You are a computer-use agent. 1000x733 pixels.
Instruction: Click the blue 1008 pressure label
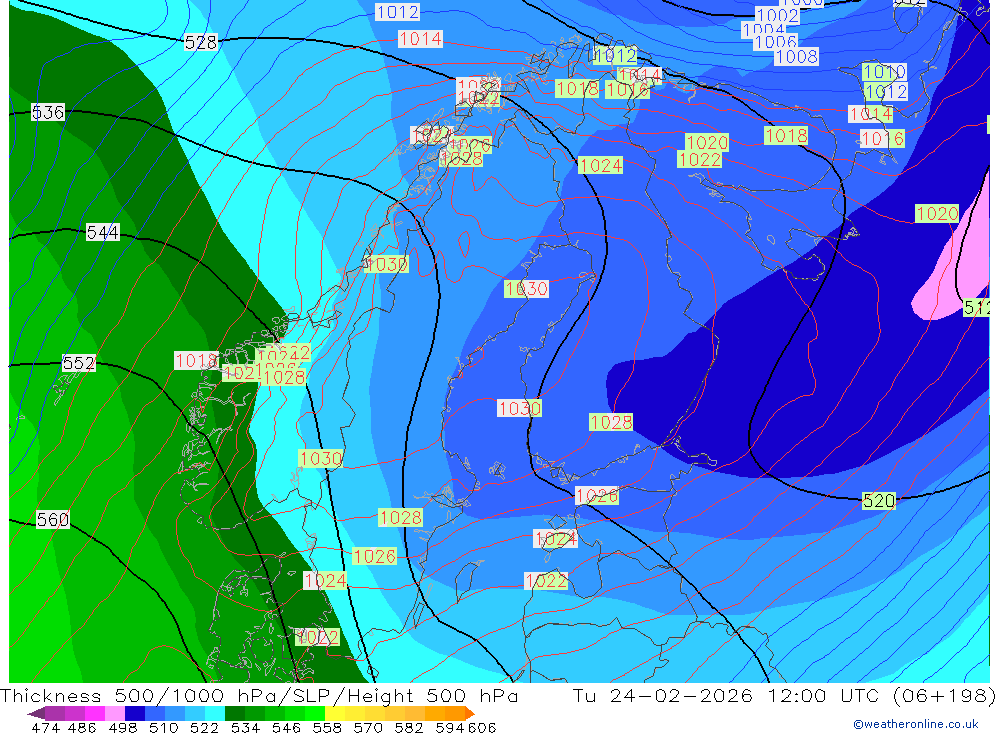pyautogui.click(x=797, y=57)
